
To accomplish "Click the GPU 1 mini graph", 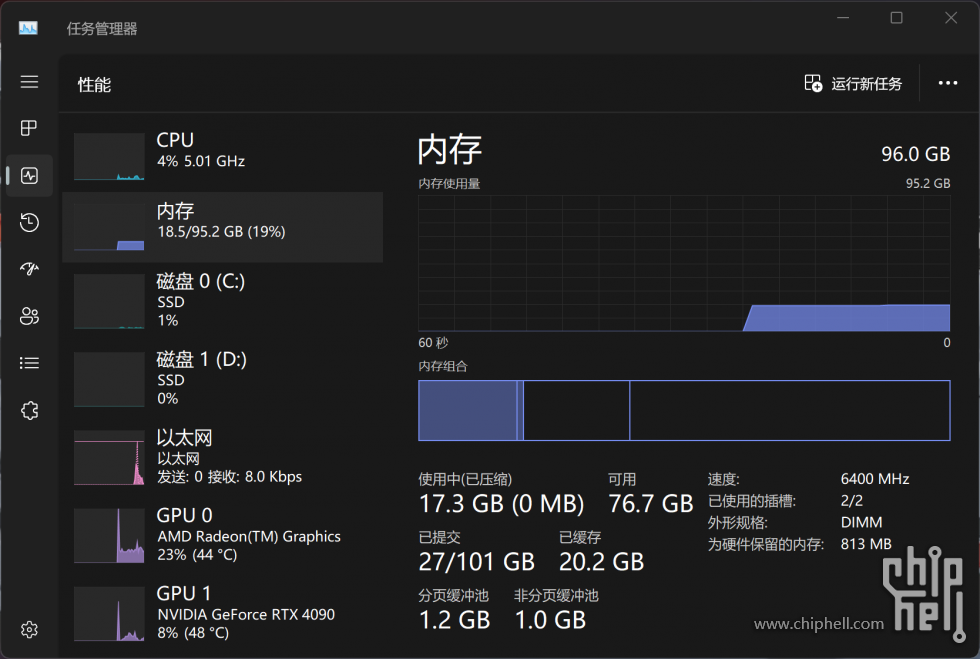I will tap(109, 613).
